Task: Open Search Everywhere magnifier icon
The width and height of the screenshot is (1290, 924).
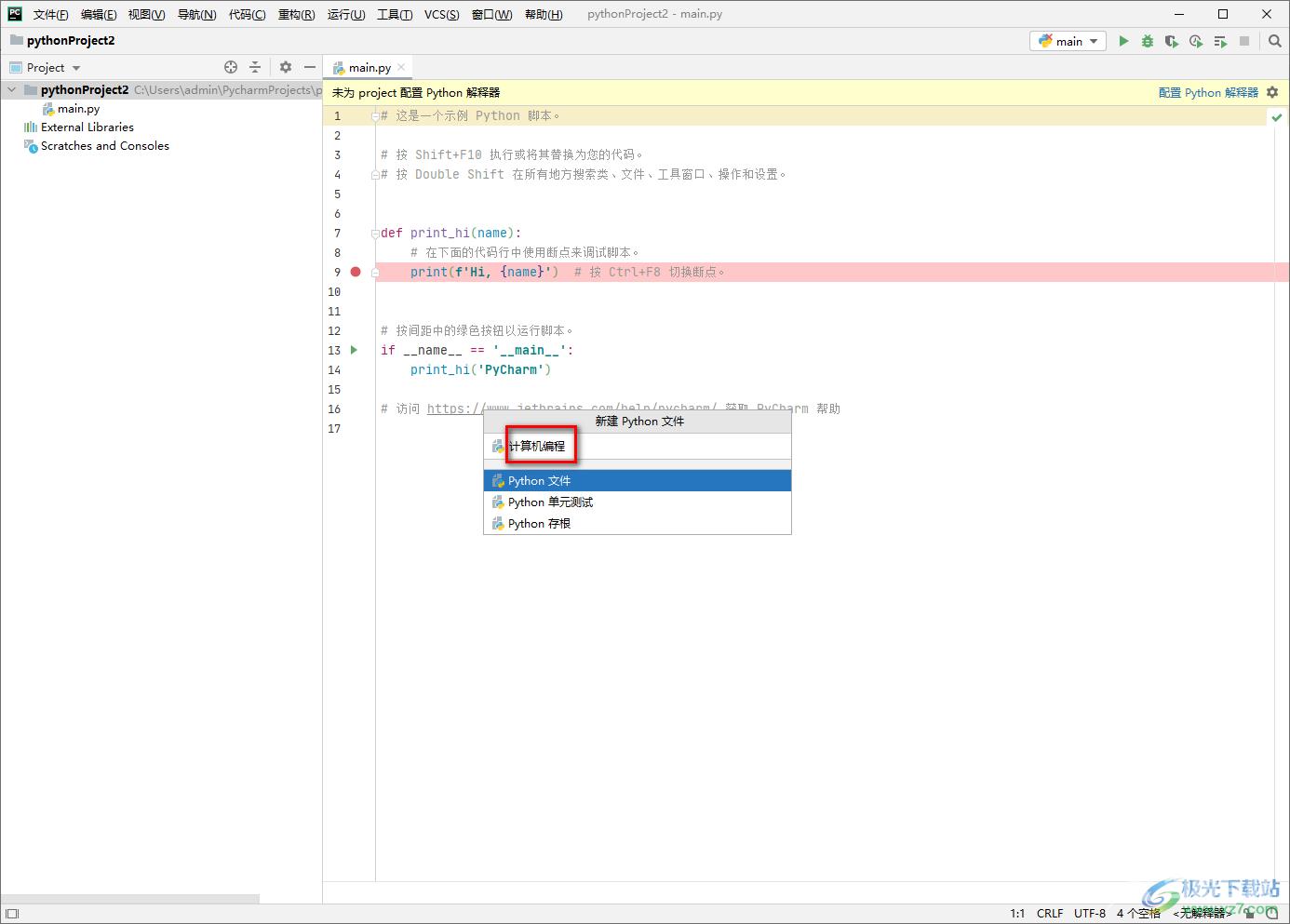Action: 1275,41
